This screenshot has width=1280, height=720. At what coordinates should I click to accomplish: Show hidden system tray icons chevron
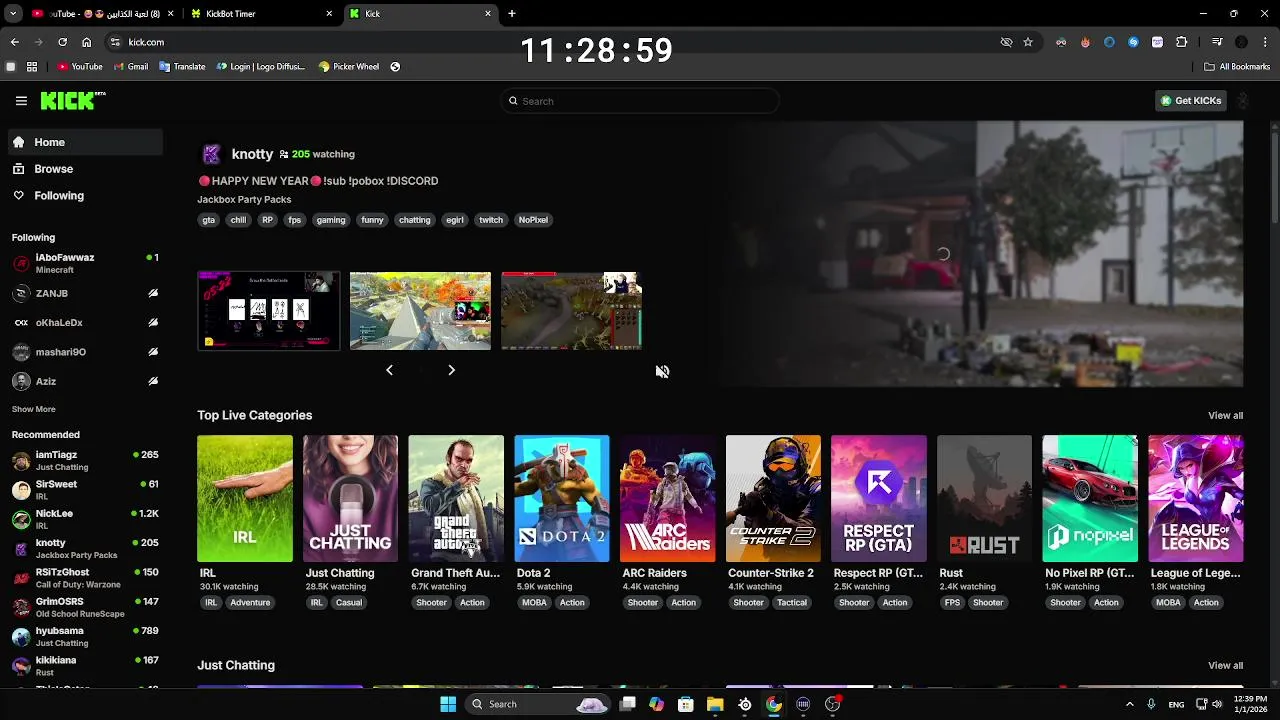[1130, 704]
